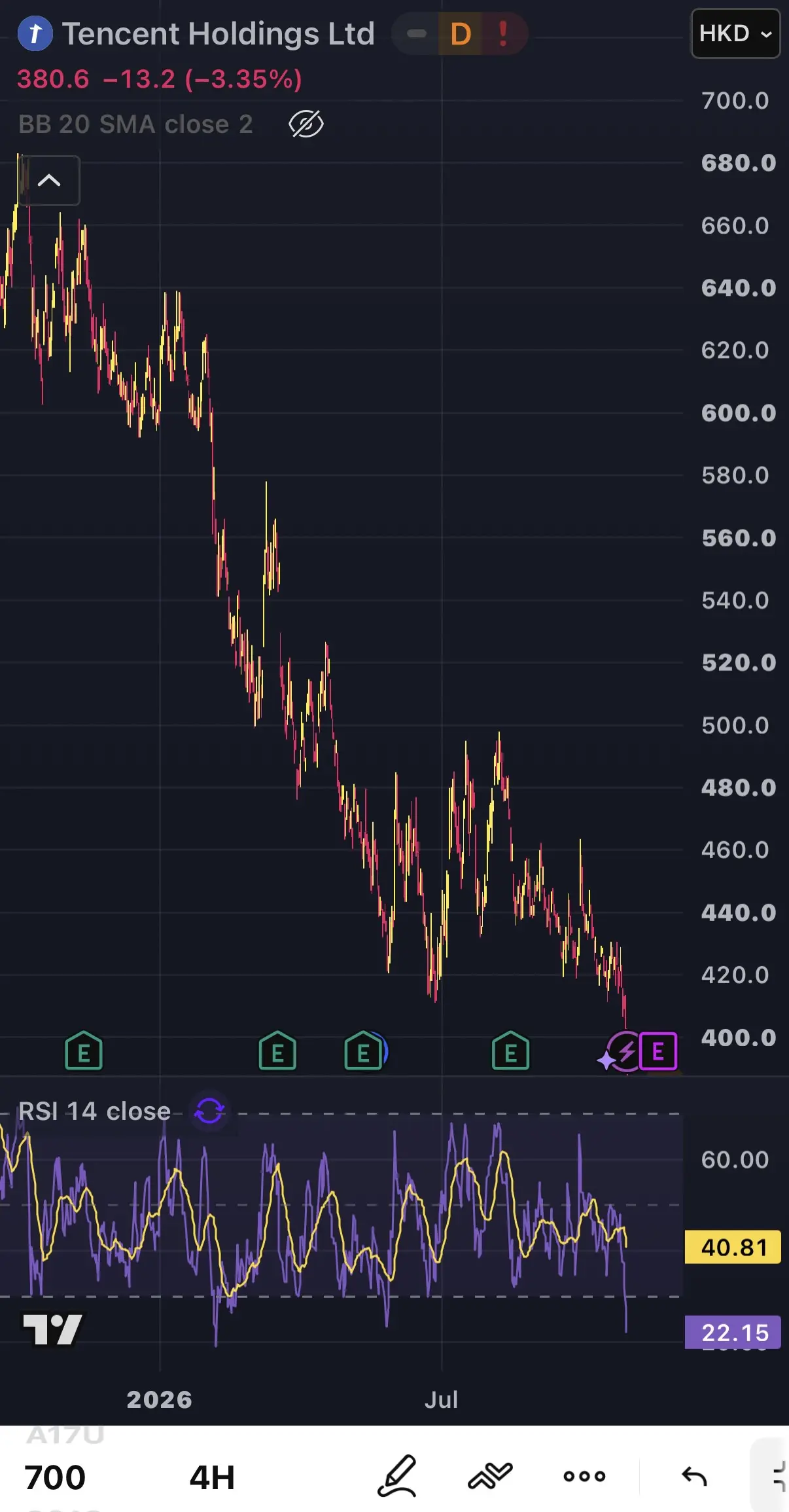Tap the Tencent logo icon
789x1512 pixels.
(x=35, y=33)
